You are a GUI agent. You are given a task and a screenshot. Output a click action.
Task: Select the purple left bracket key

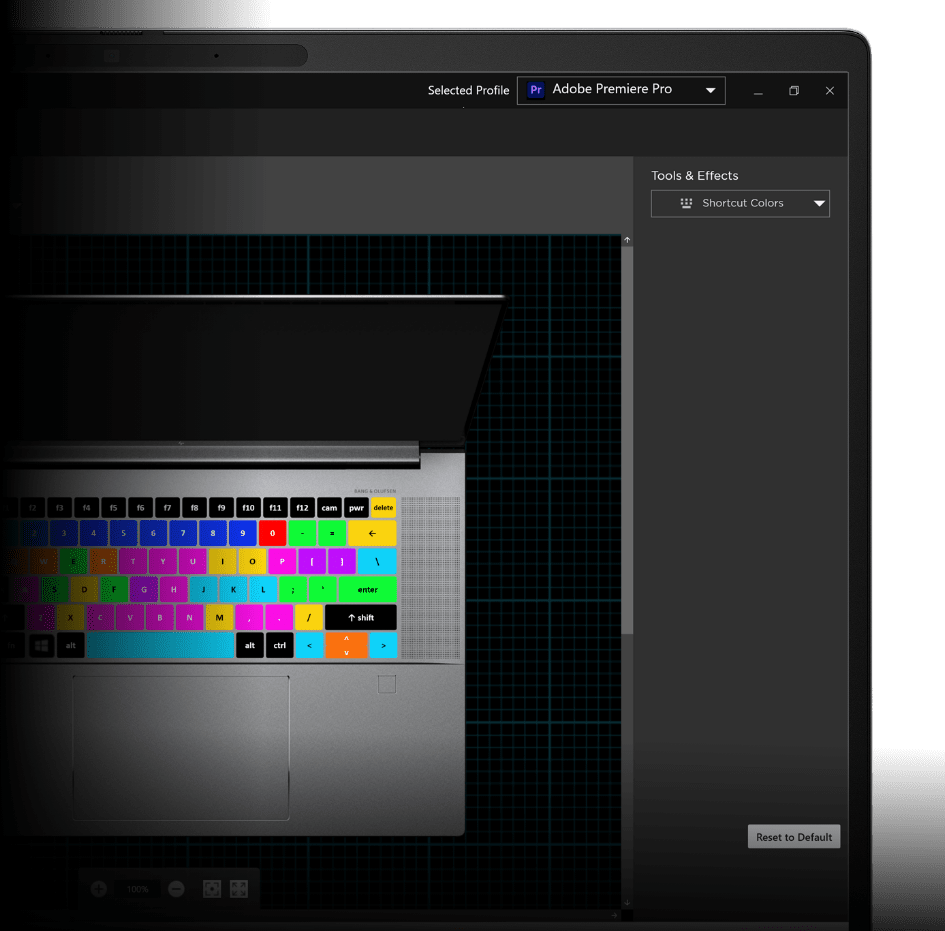tap(312, 562)
